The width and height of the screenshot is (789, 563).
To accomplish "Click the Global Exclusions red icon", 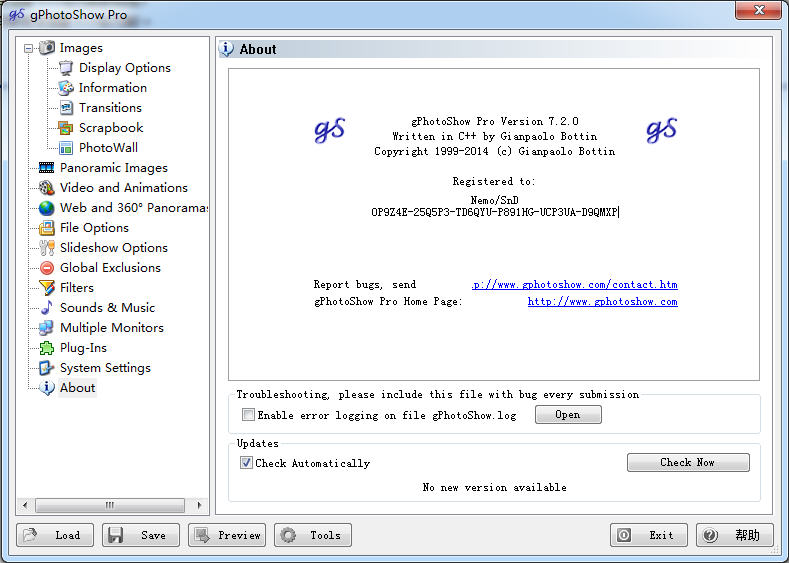I will [47, 268].
